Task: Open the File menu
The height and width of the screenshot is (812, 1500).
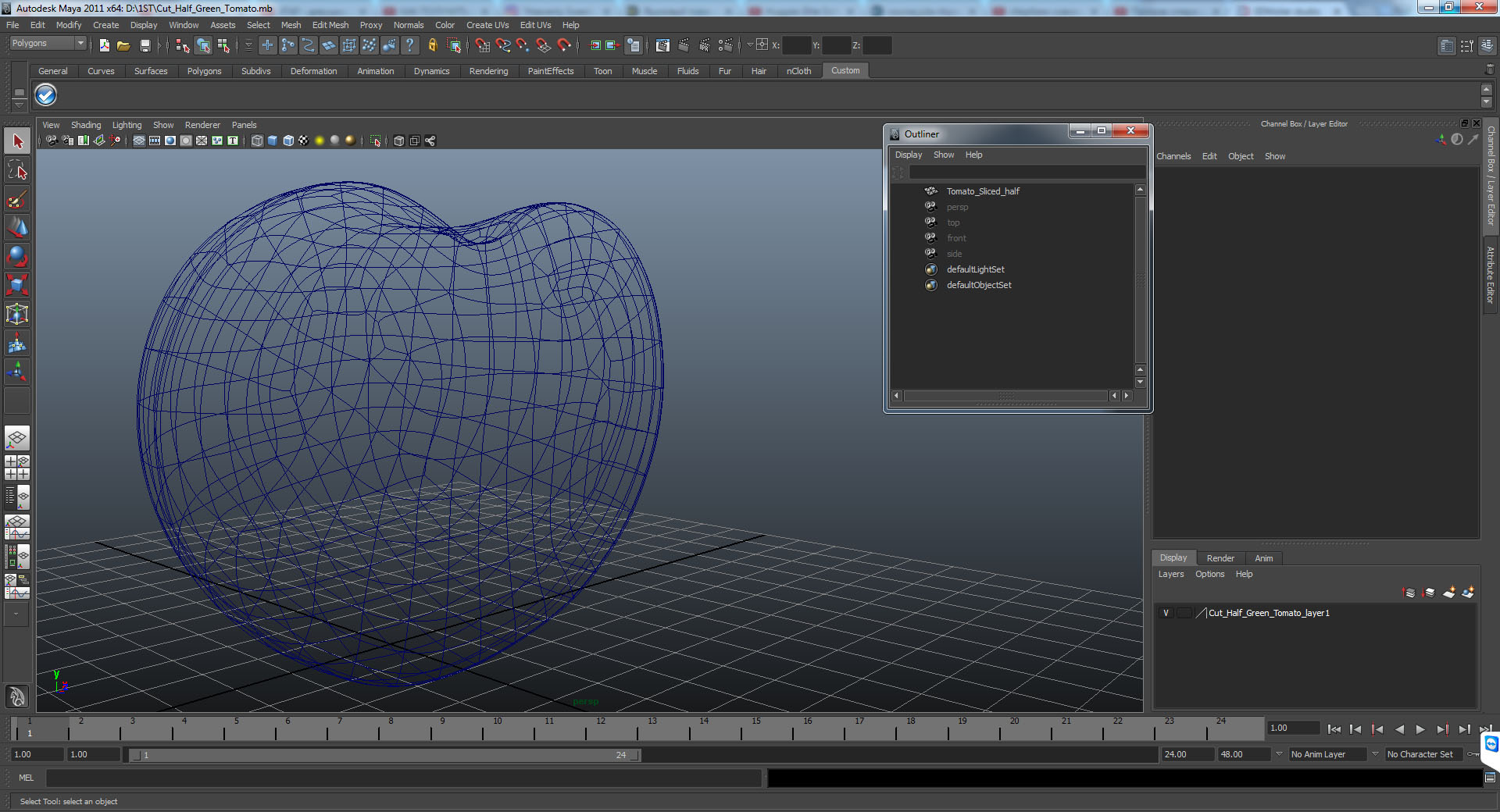Action: pyautogui.click(x=12, y=25)
